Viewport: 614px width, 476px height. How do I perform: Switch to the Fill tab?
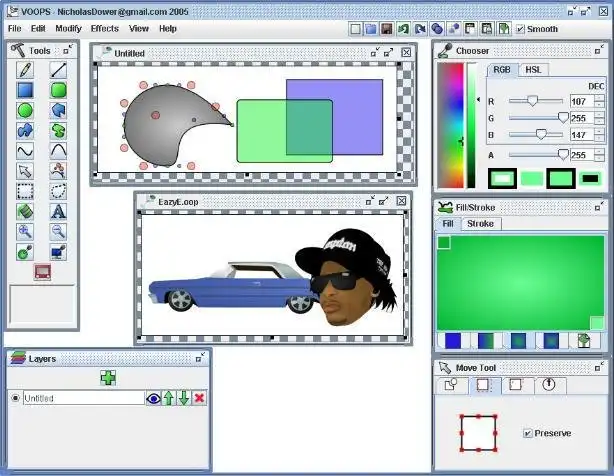(448, 224)
